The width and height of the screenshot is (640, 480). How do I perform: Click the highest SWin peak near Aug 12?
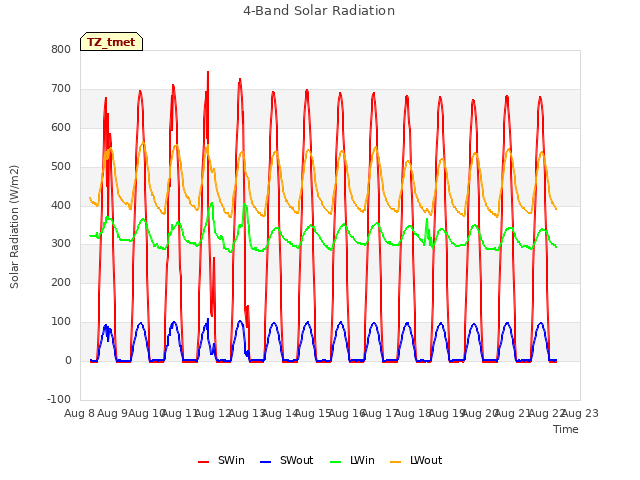tap(208, 73)
